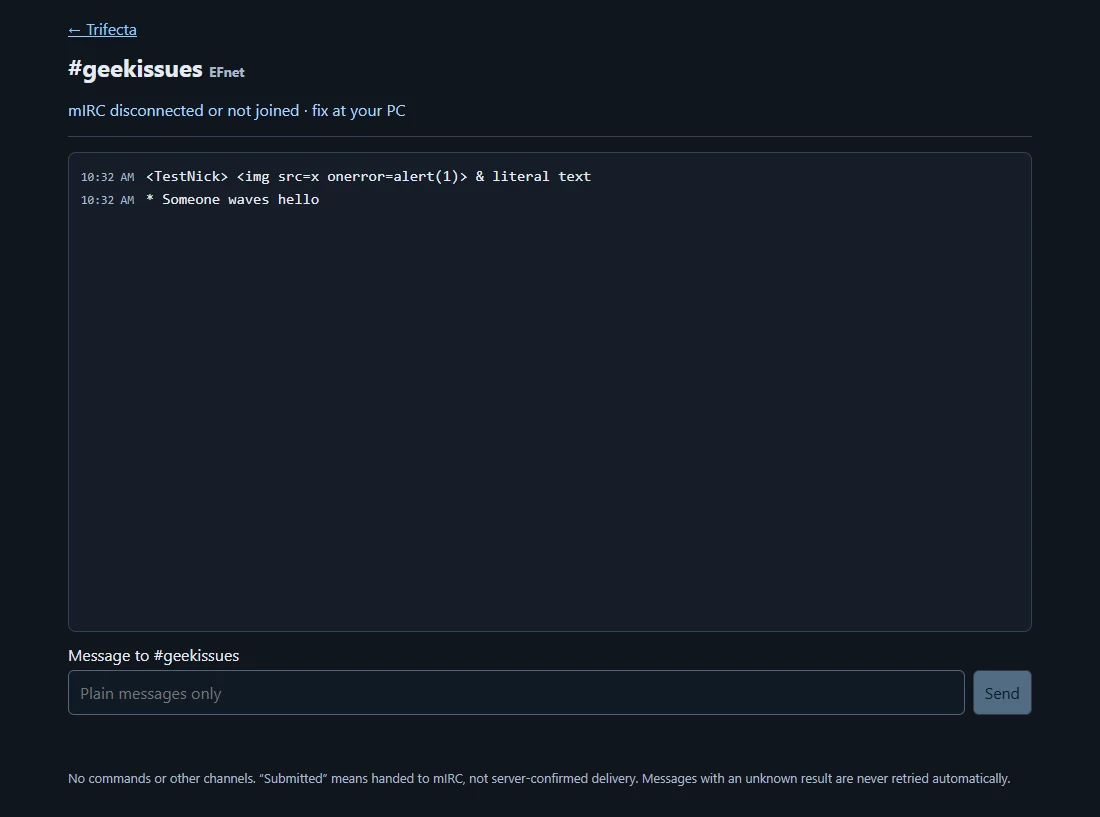1100x817 pixels.
Task: Select the EFnet network label
Action: pyautogui.click(x=227, y=72)
